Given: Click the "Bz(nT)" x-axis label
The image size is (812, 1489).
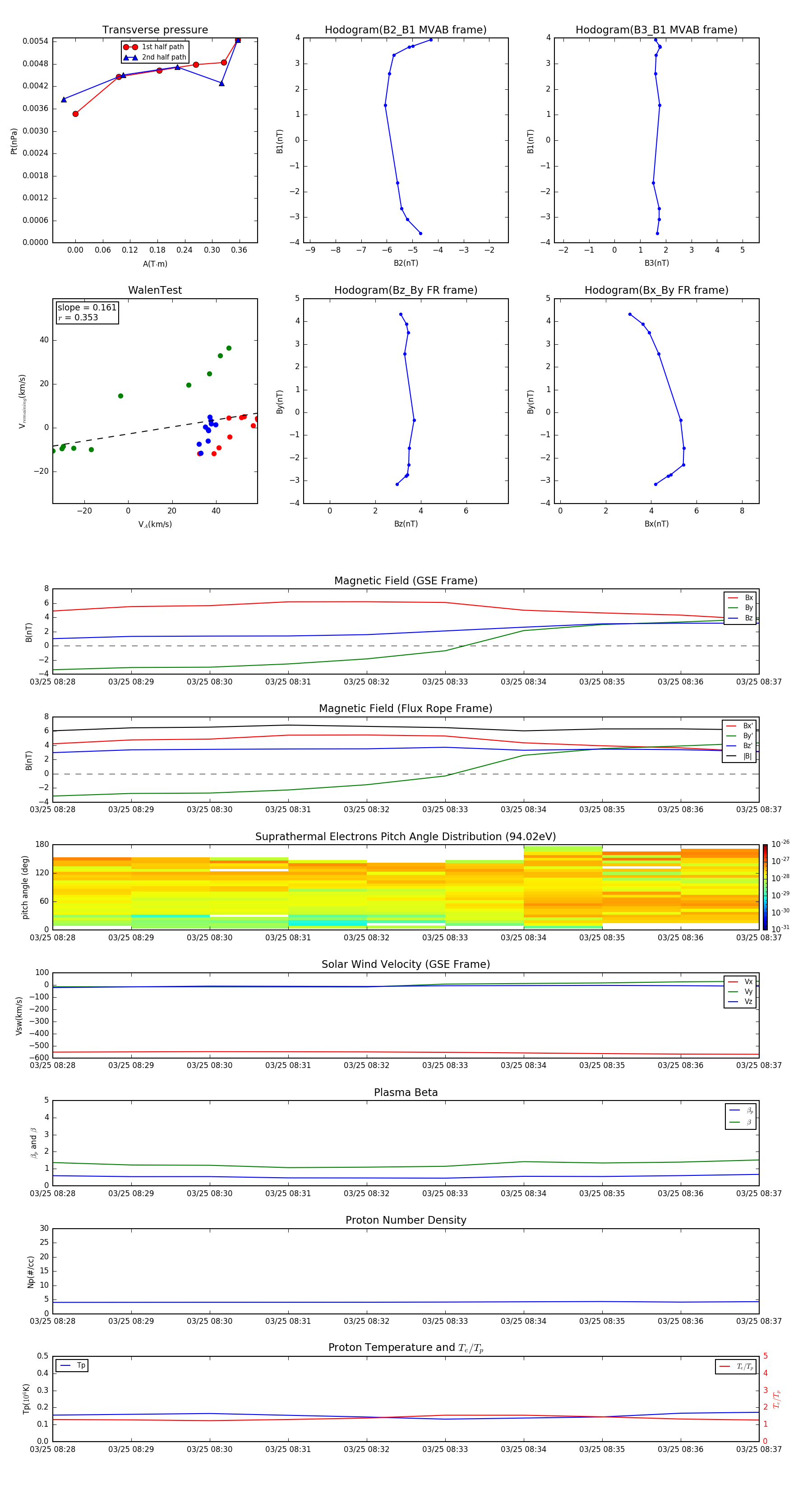Looking at the screenshot, I should (406, 524).
